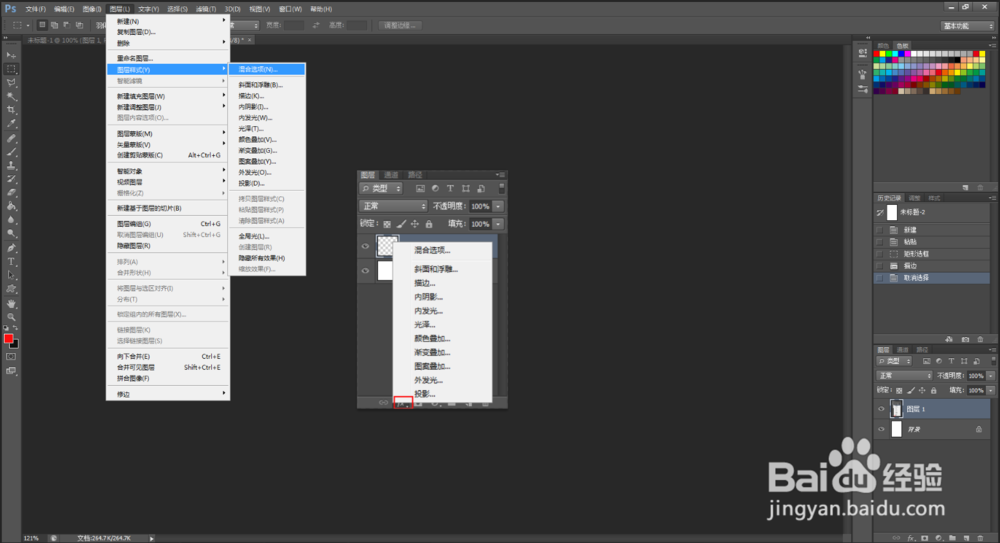The image size is (1000, 543).
Task: Toggle layer filter switch in floating layers panel
Action: [x=501, y=188]
